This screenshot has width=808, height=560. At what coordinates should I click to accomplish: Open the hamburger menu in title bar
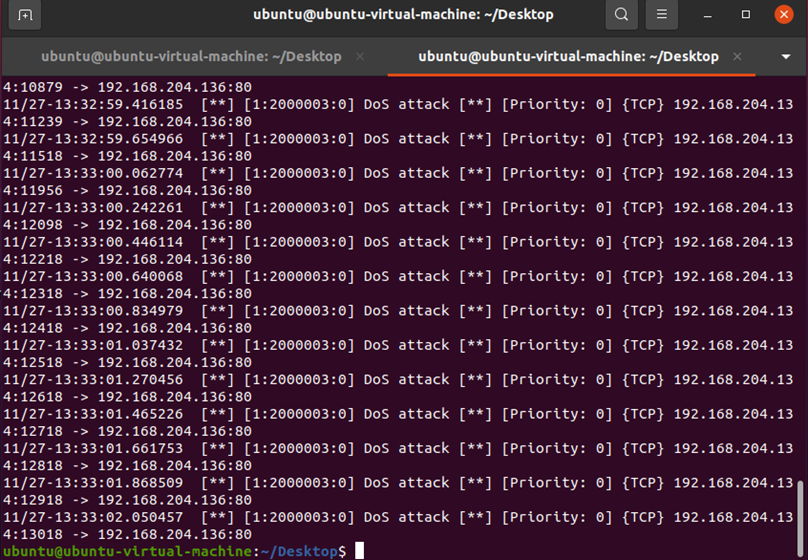click(x=660, y=15)
